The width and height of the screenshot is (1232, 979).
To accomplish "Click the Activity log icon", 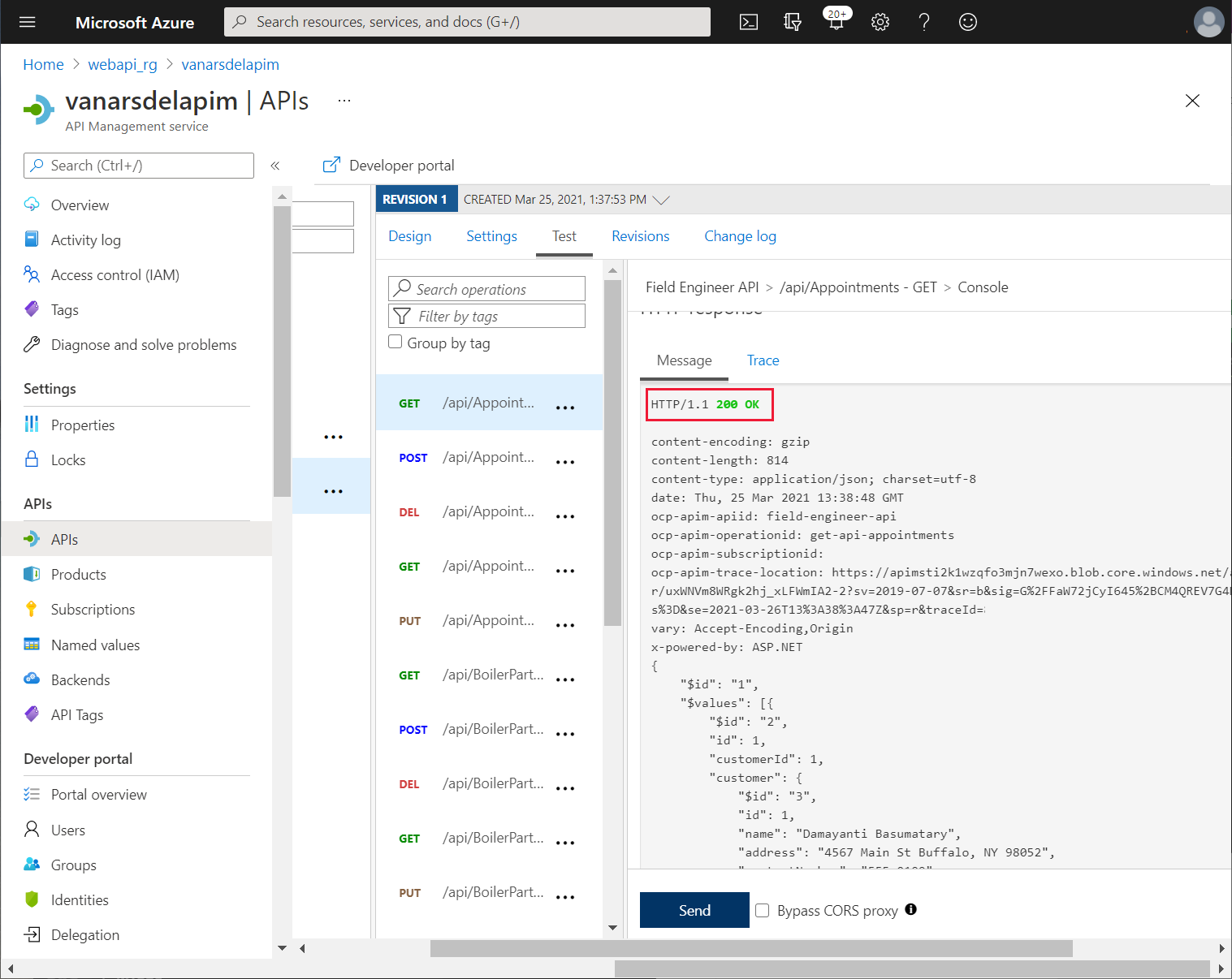I will pyautogui.click(x=32, y=239).
